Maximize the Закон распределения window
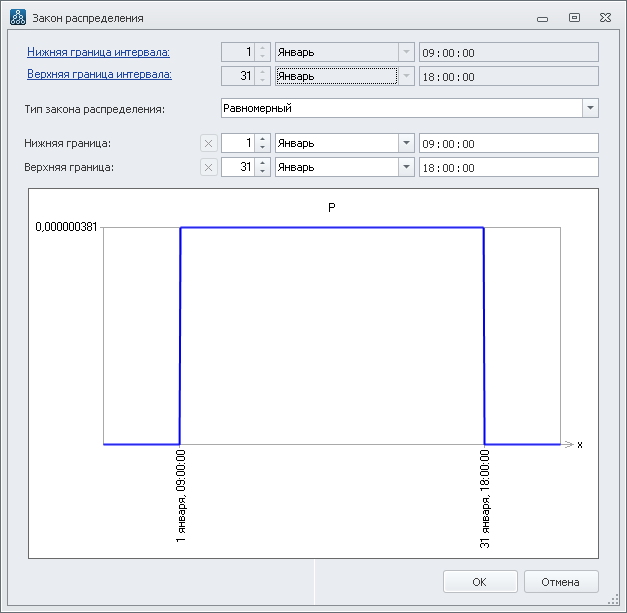Screen dimensions: 627x613 [x=574, y=18]
